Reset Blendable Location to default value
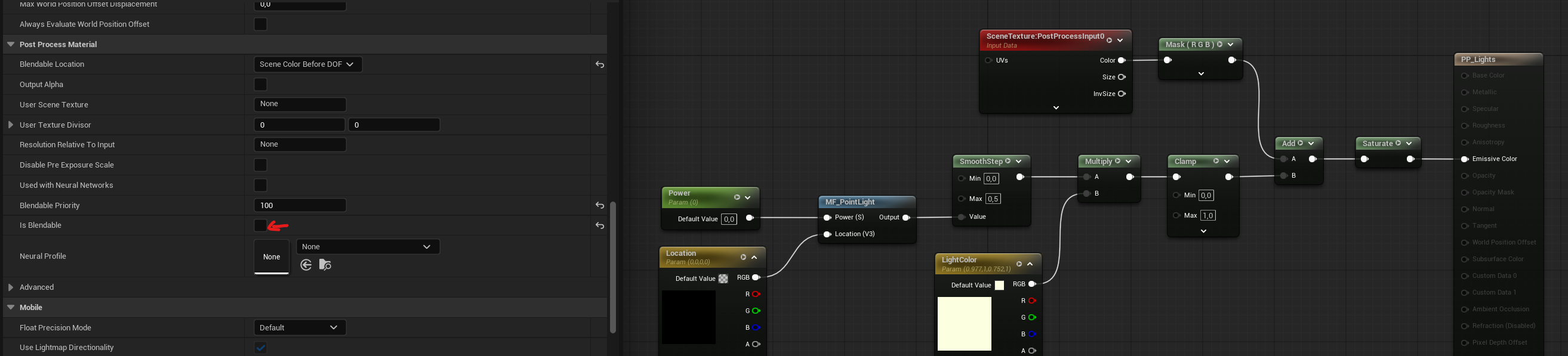 (x=600, y=64)
